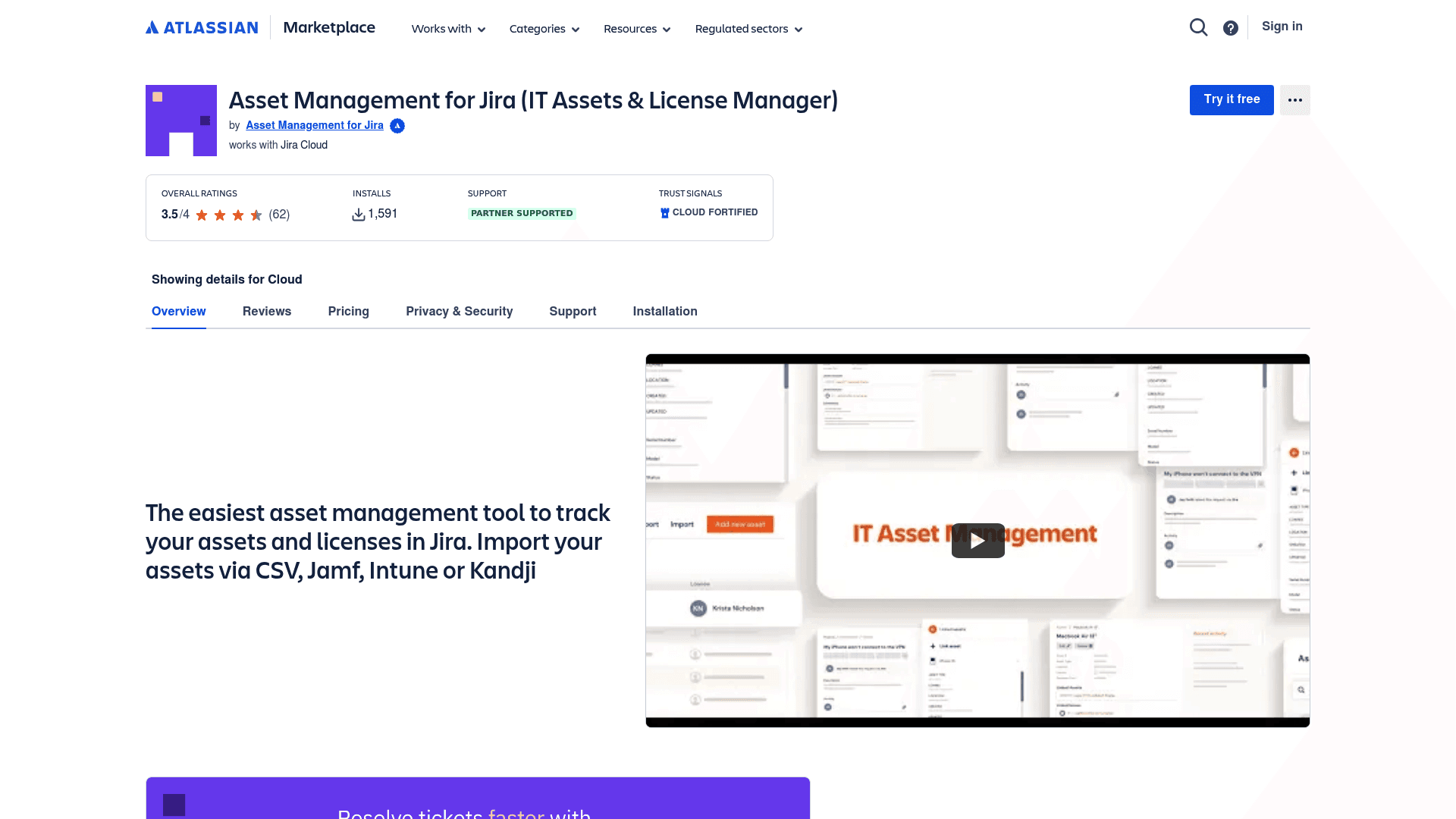This screenshot has height=819, width=1456.
Task: Switch to the Reviews tab
Action: (x=267, y=311)
